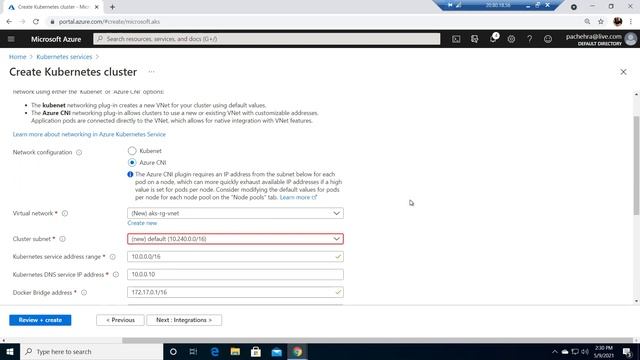Open the feedback smiley icon
This screenshot has height=360, width=640.
point(548,39)
